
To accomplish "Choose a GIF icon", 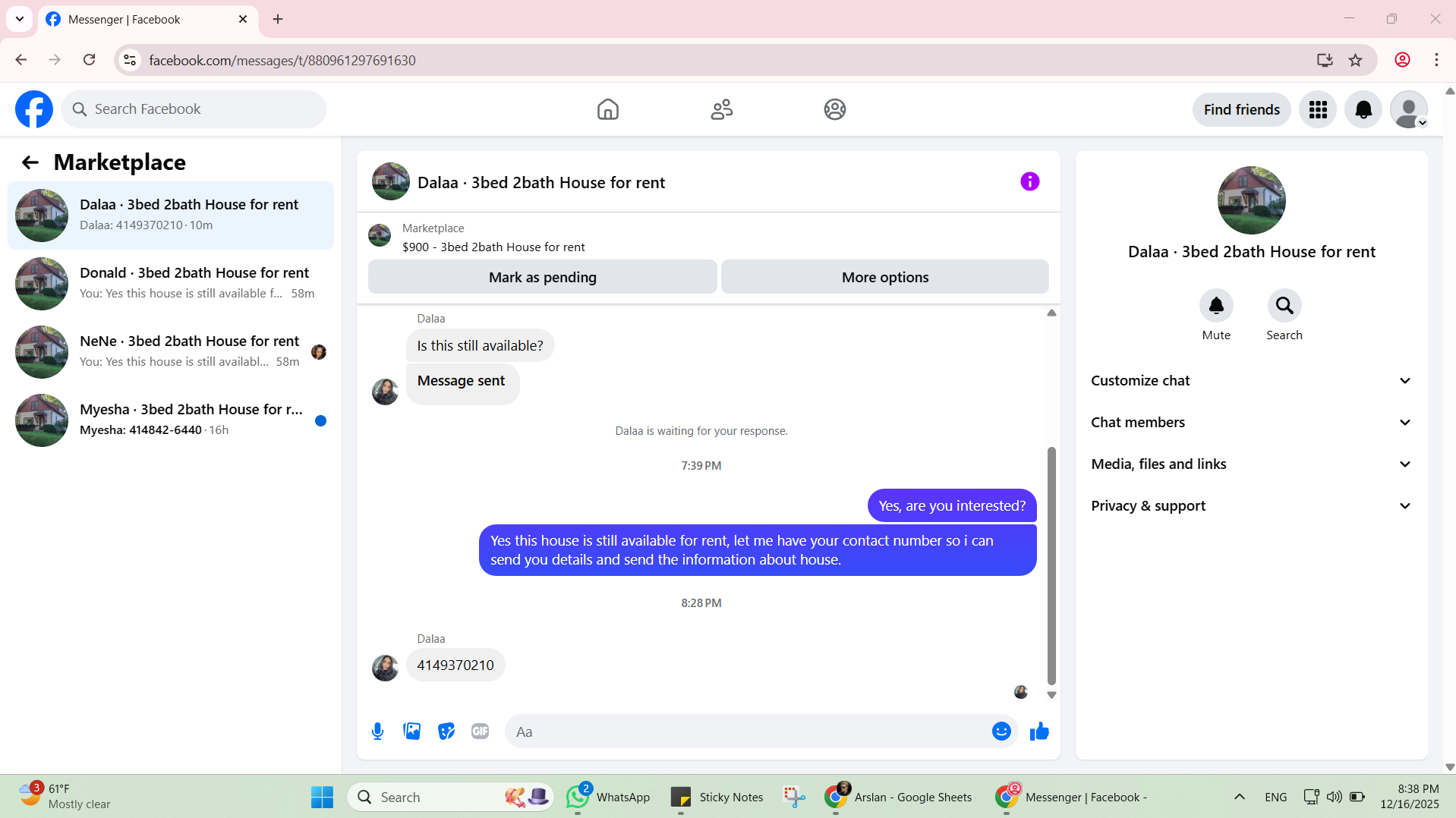I will tap(480, 731).
